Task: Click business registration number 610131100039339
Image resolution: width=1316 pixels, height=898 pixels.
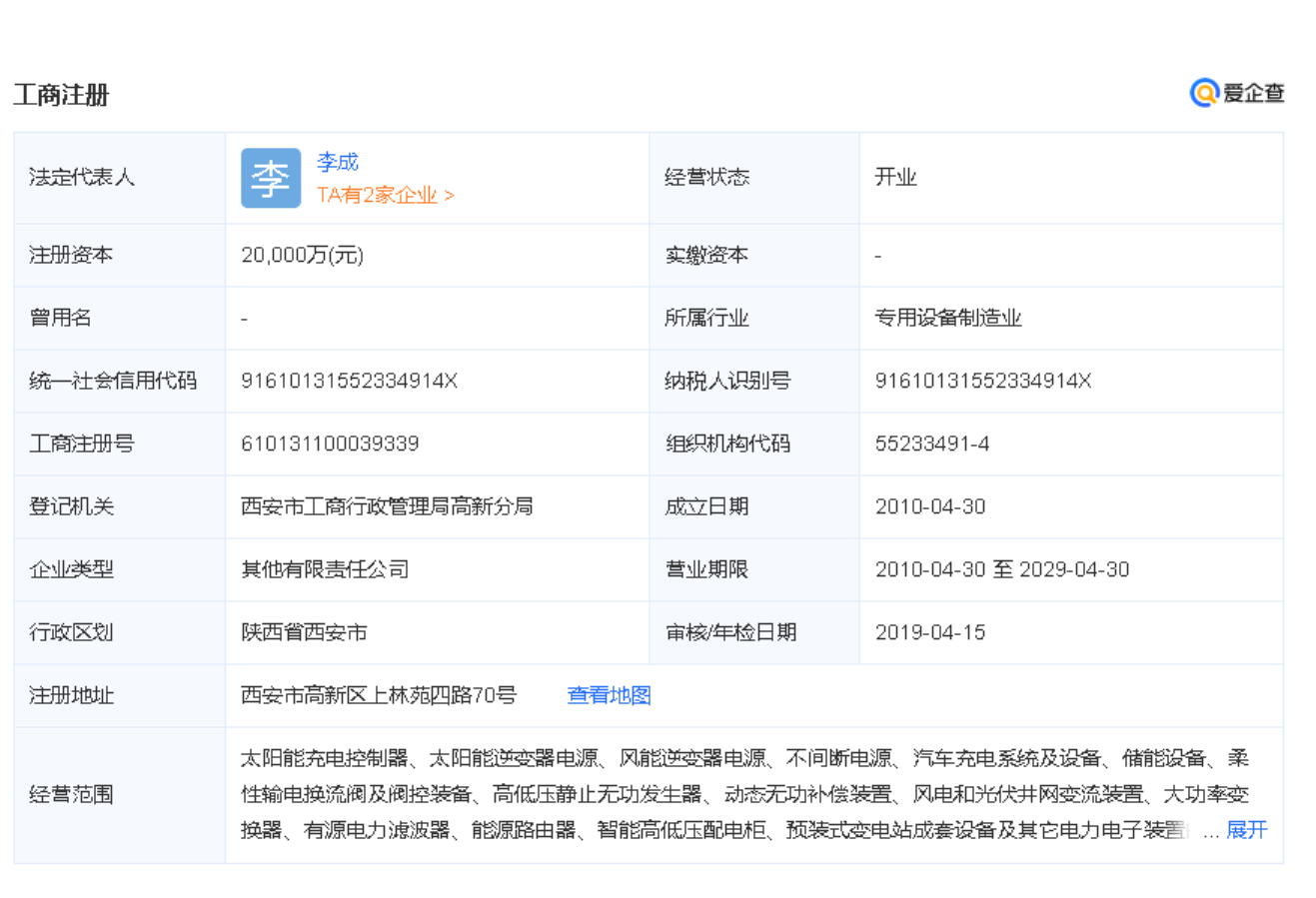Action: [x=330, y=444]
